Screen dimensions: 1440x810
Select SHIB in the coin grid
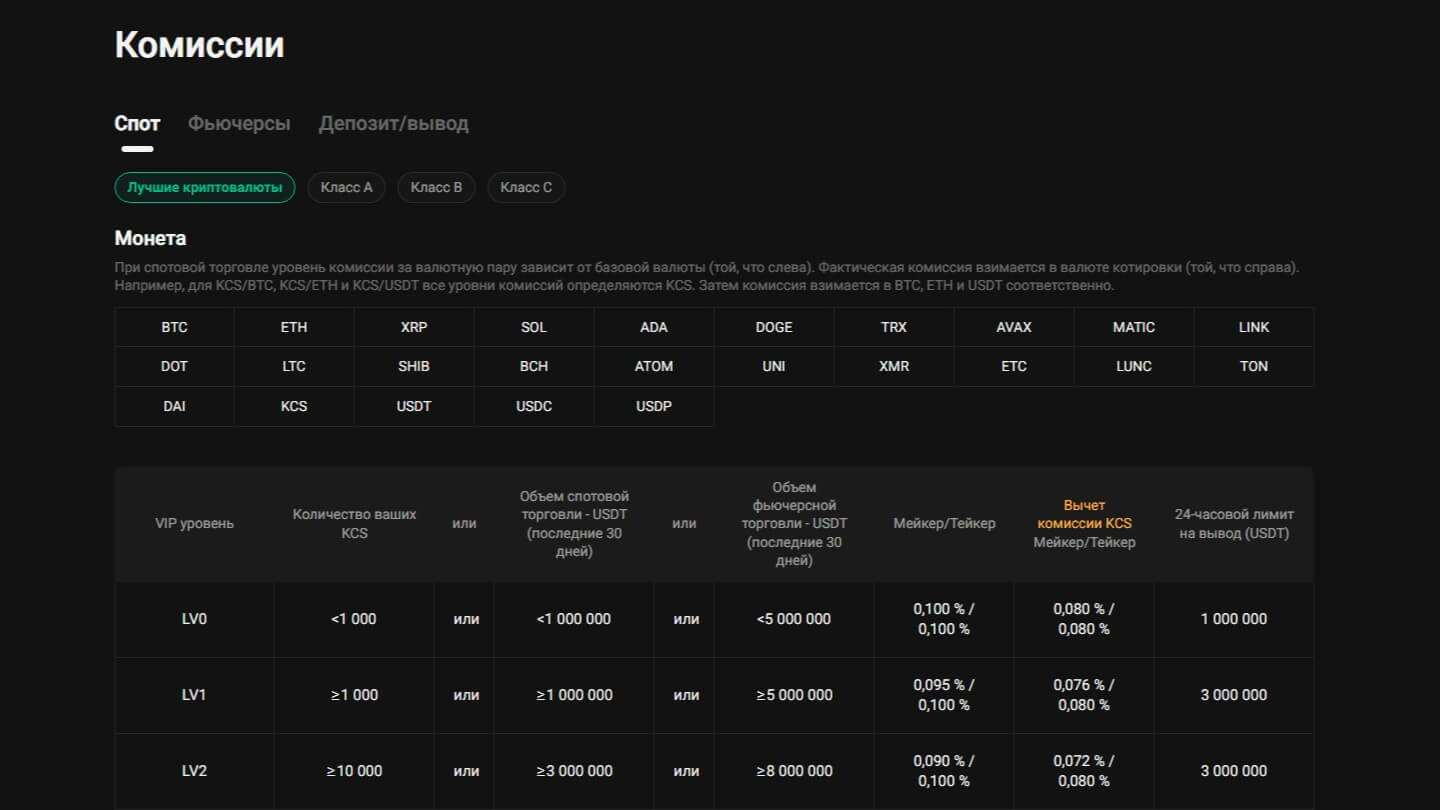[x=414, y=366]
